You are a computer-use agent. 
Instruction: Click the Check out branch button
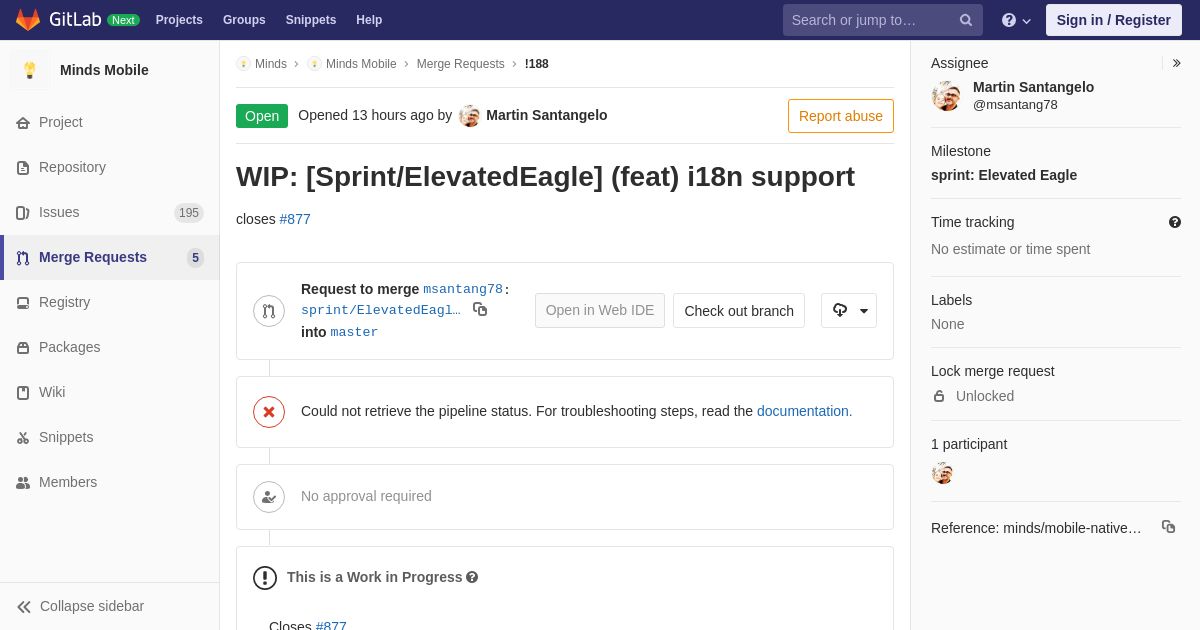click(739, 311)
